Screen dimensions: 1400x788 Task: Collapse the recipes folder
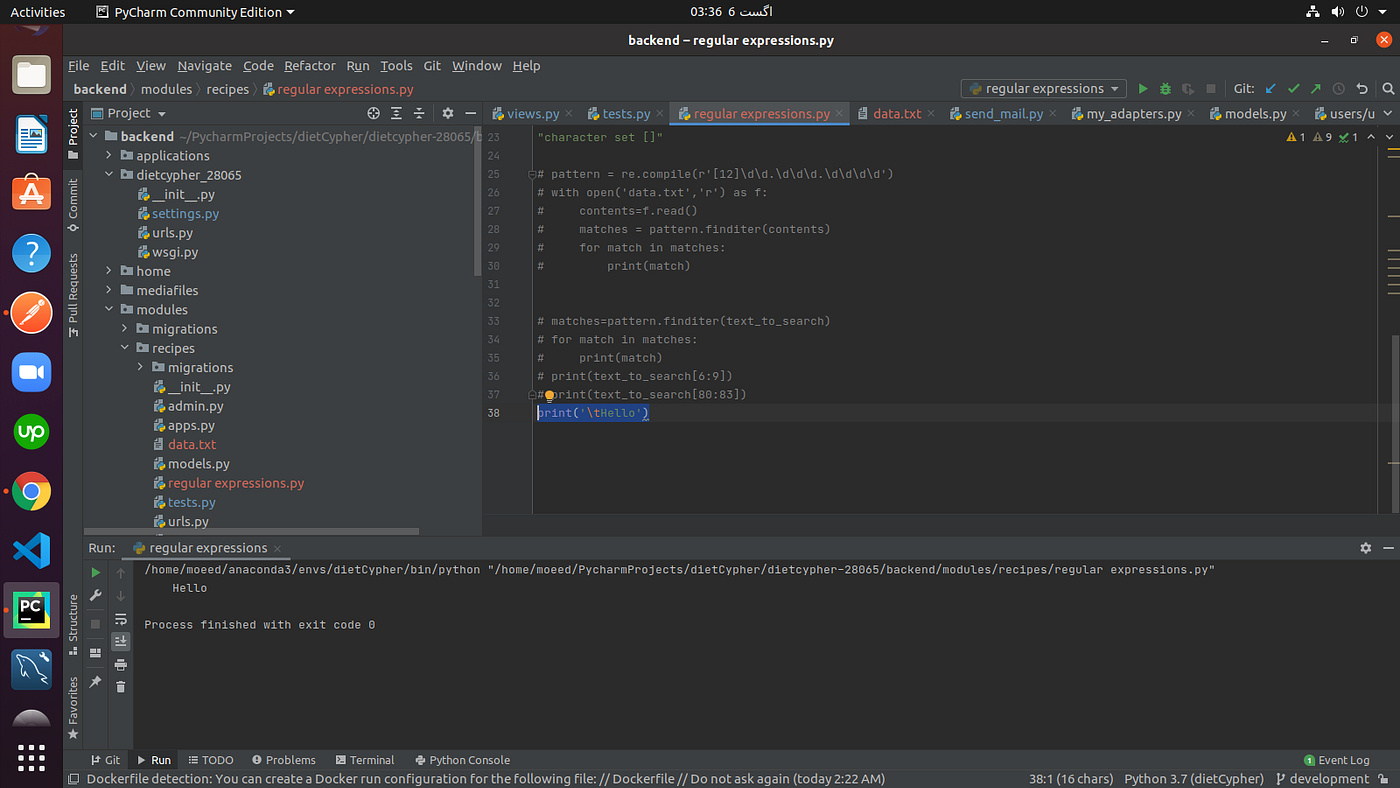click(126, 349)
